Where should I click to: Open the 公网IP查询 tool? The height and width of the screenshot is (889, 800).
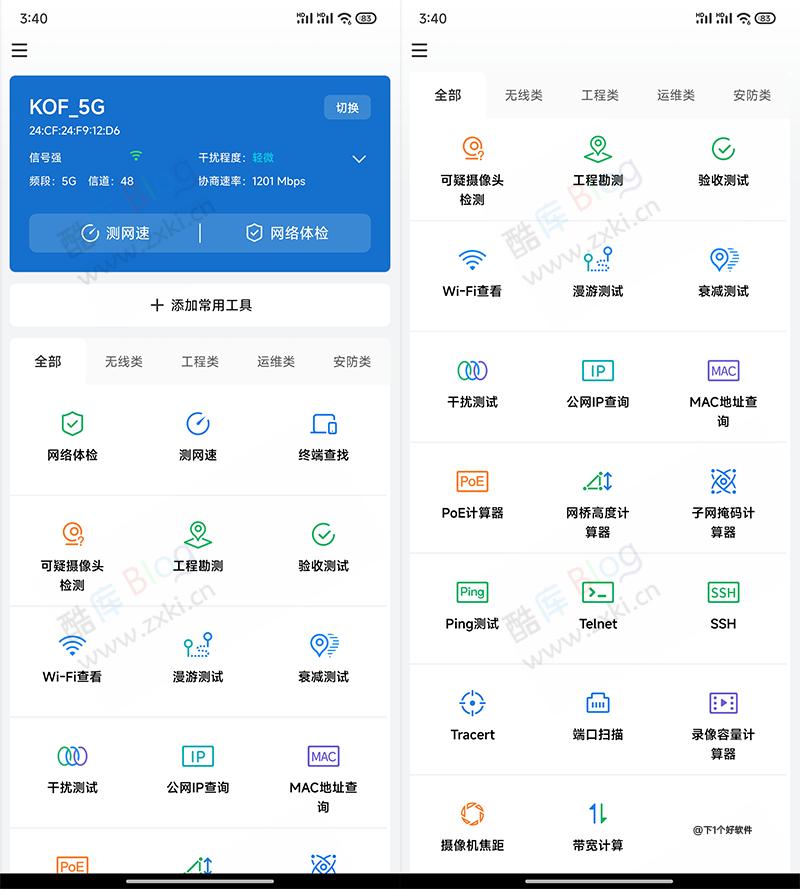tap(597, 380)
